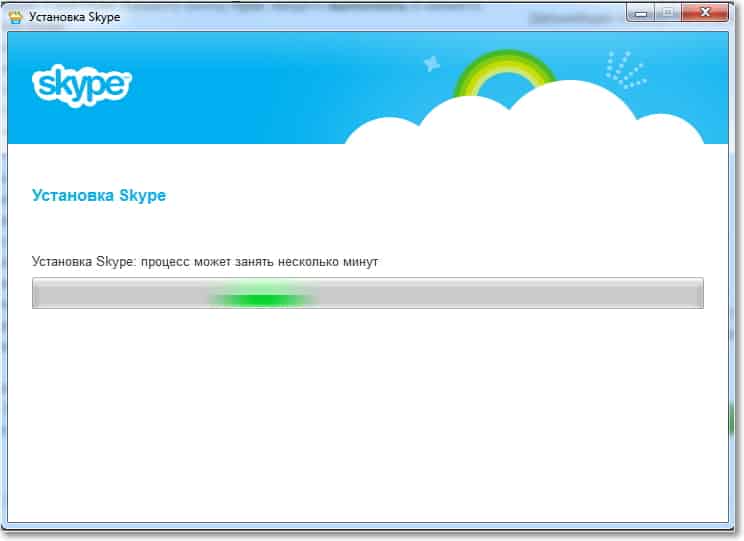Click the blue 'Установка Skype' heading
744x541 pixels.
(99, 196)
